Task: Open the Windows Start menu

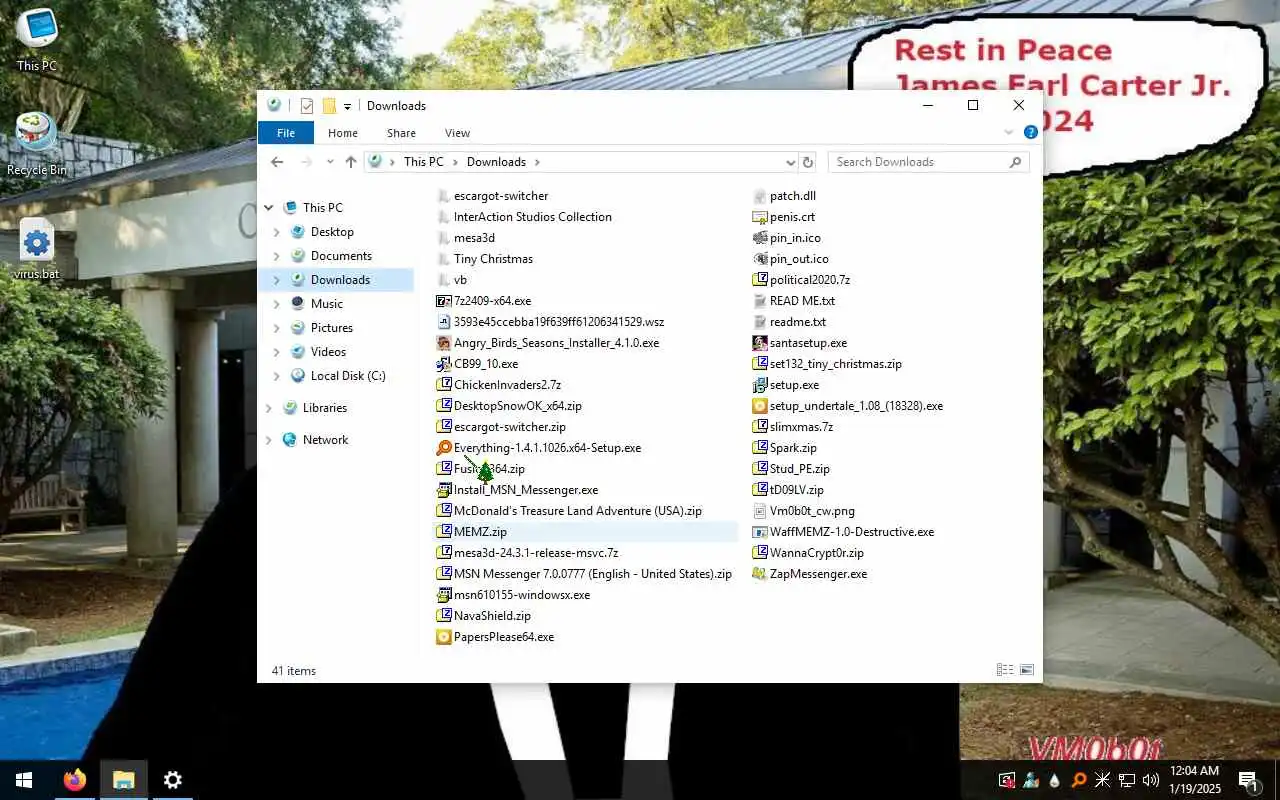Action: [24, 780]
